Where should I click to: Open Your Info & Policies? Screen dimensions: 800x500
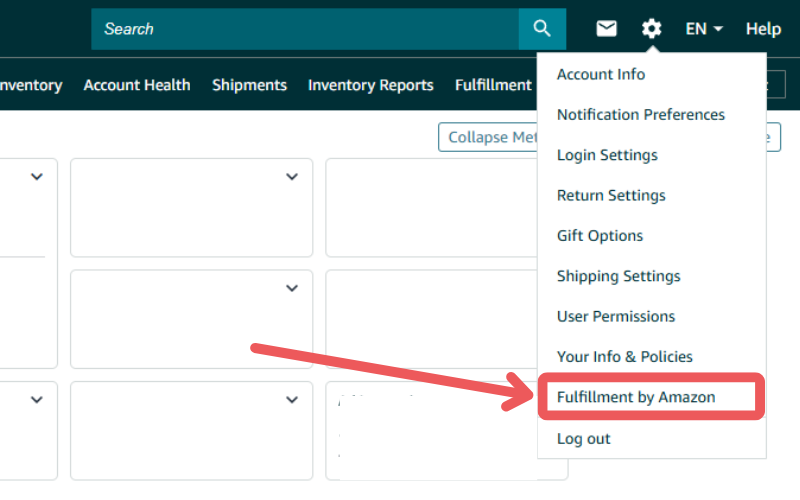[625, 357]
